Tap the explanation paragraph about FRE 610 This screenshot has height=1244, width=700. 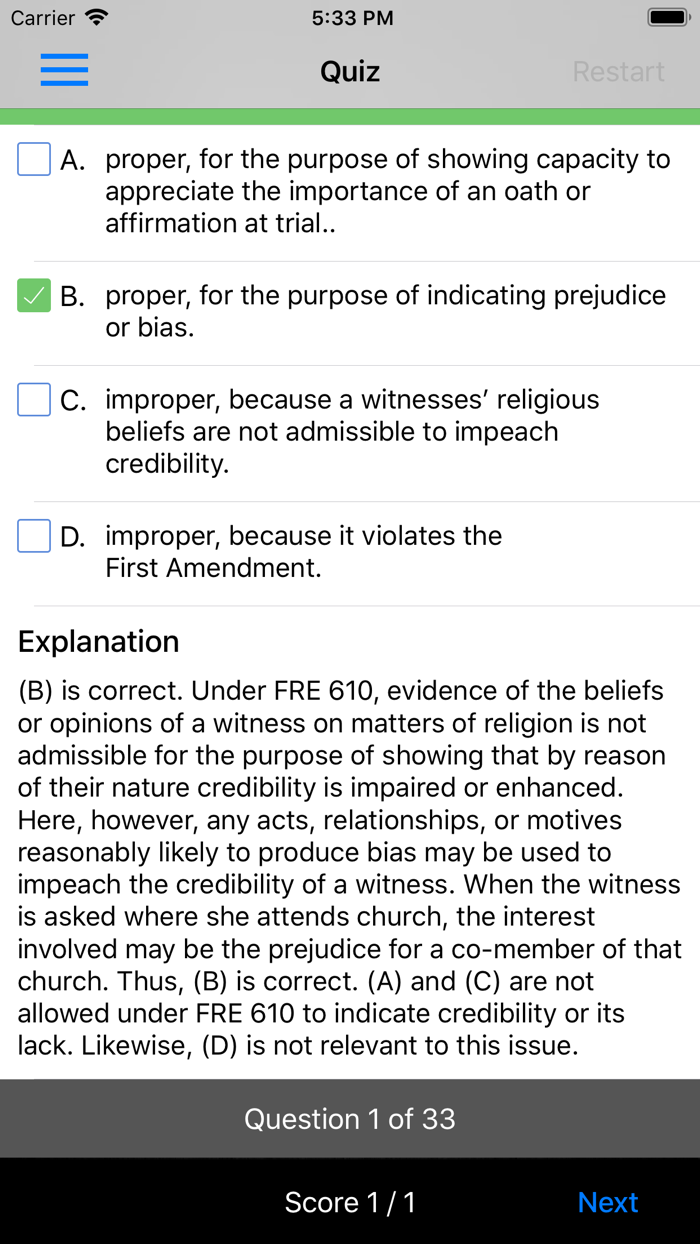(349, 867)
